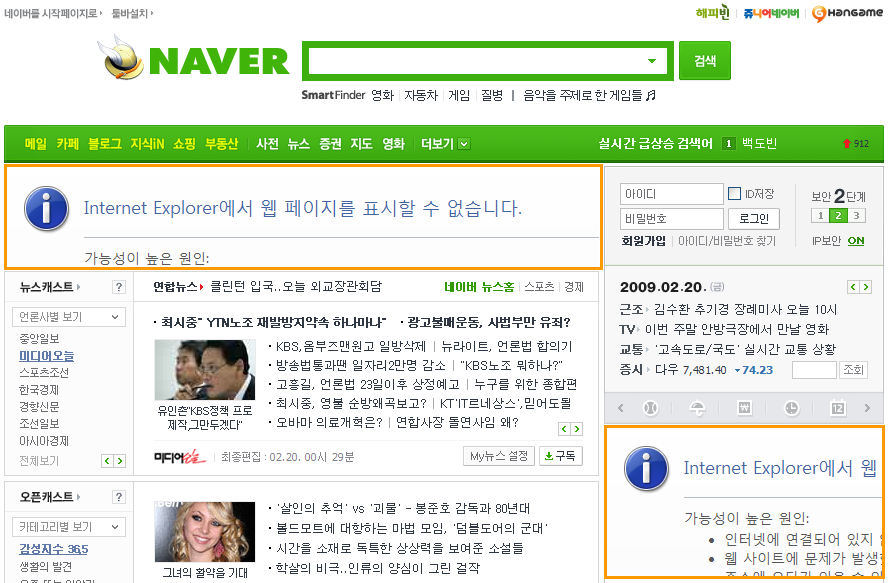Show previous news headlines page arrow
The height and width of the screenshot is (583, 888).
pos(564,429)
